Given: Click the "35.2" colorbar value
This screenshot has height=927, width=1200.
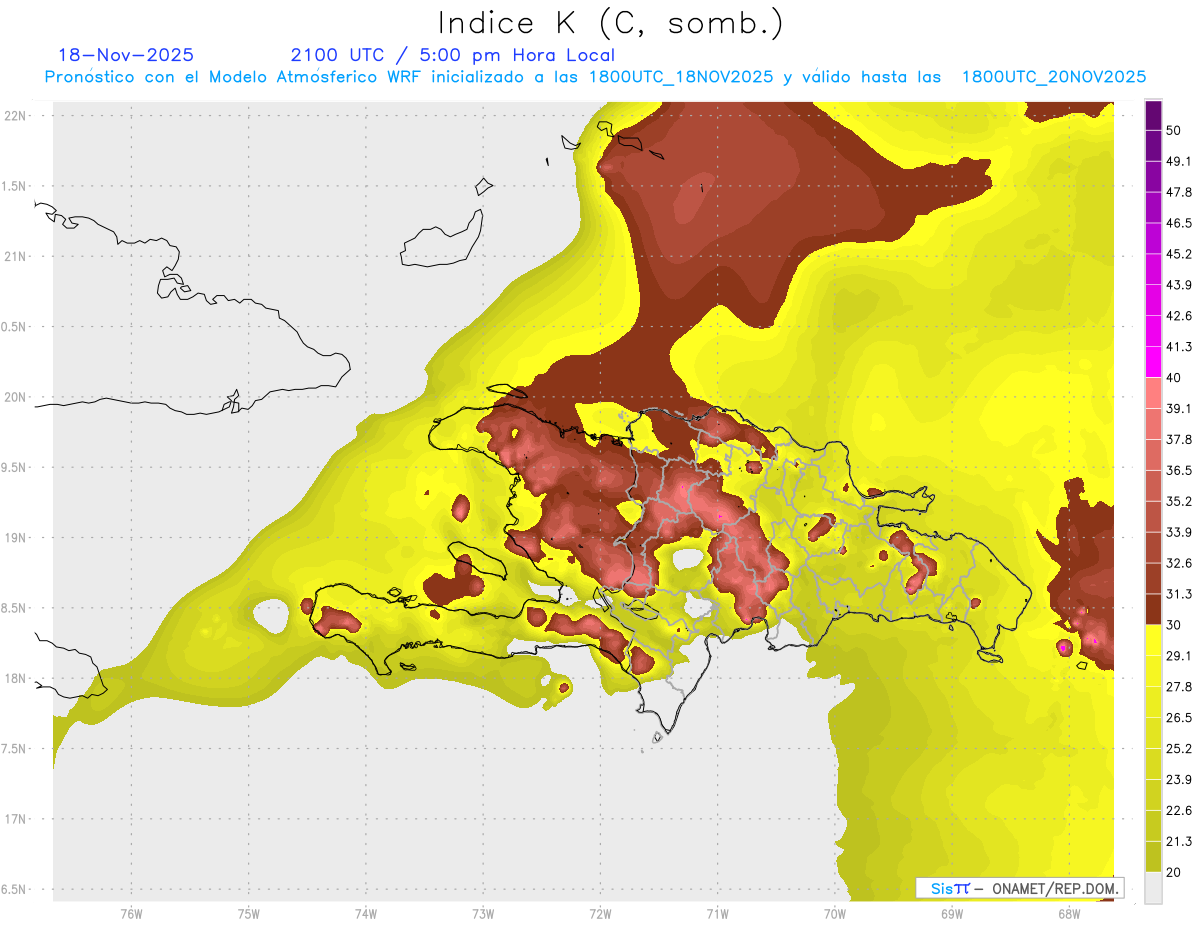Looking at the screenshot, I should (1179, 501).
